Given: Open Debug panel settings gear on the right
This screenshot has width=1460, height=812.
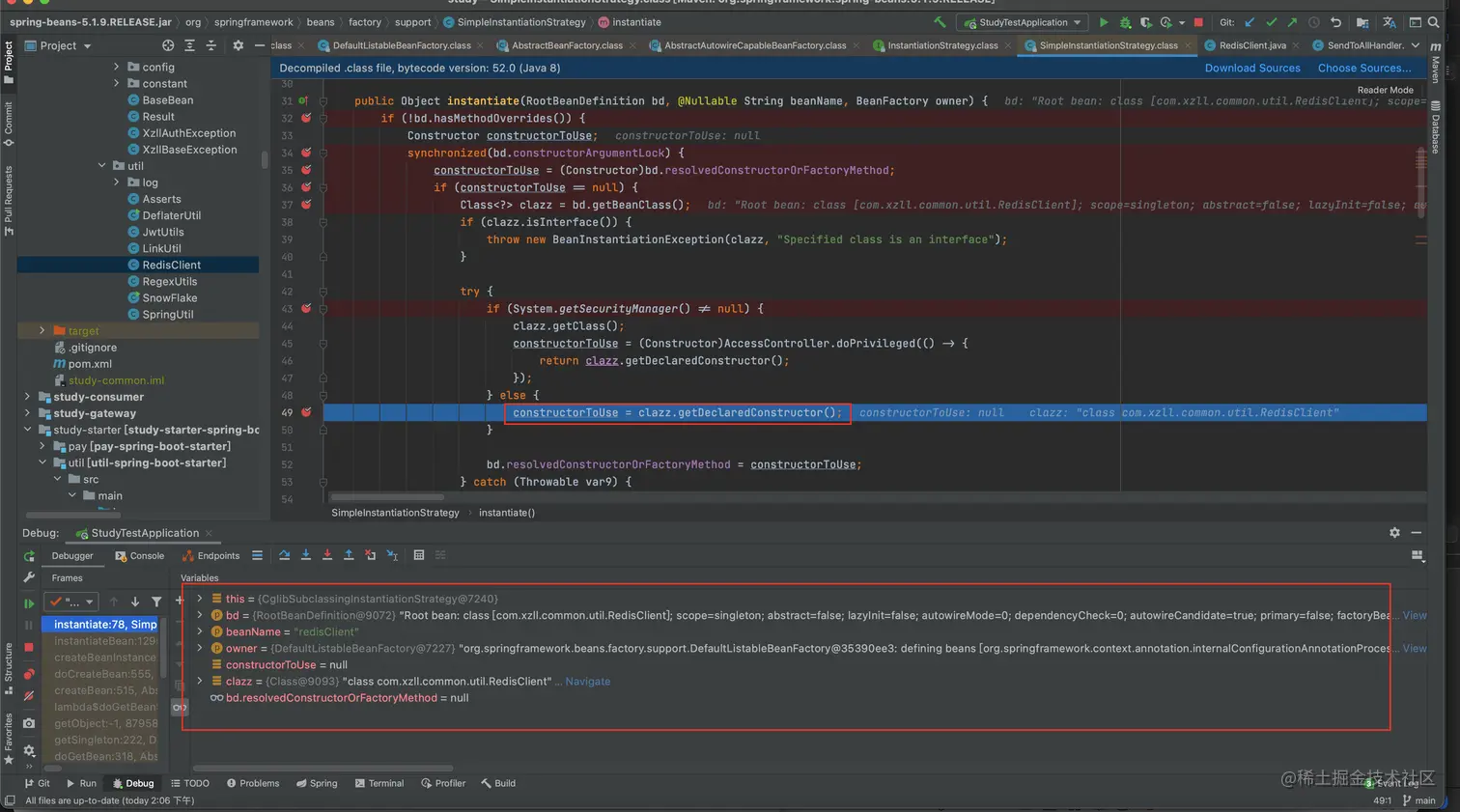Looking at the screenshot, I should tap(1394, 532).
